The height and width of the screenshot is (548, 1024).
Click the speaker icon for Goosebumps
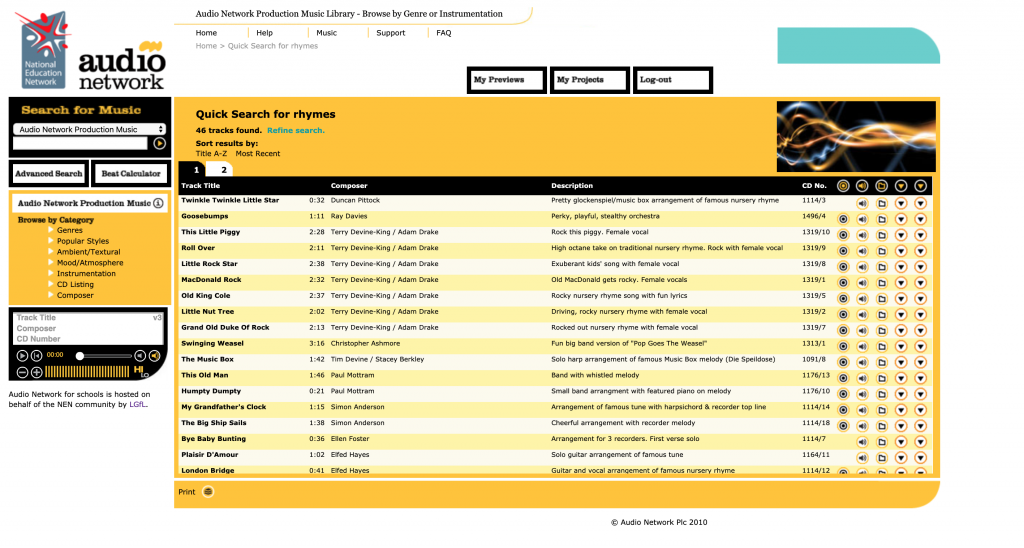tap(862, 219)
